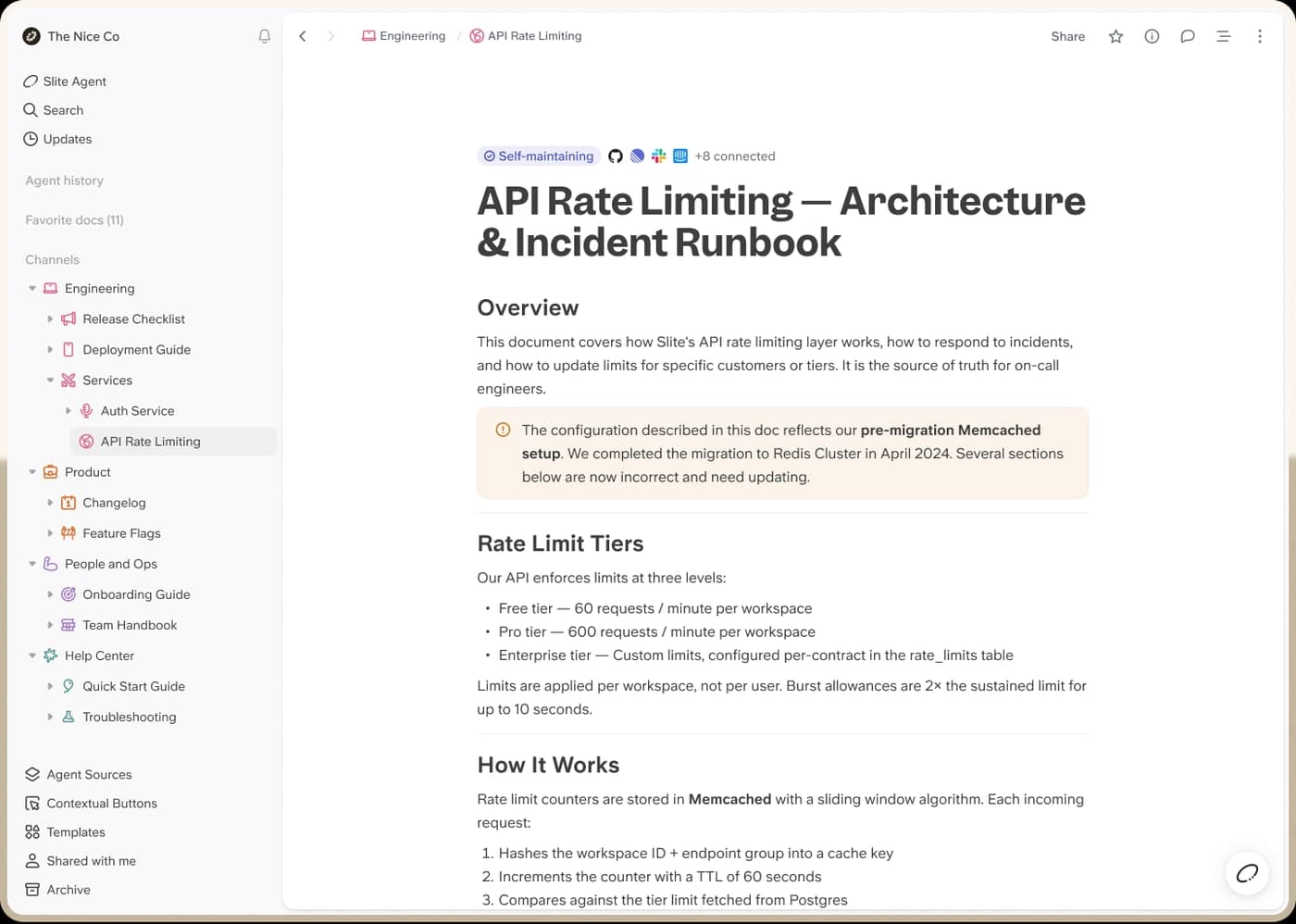This screenshot has height=924, width=1296.
Task: Open Agent Sources
Action: point(79,774)
